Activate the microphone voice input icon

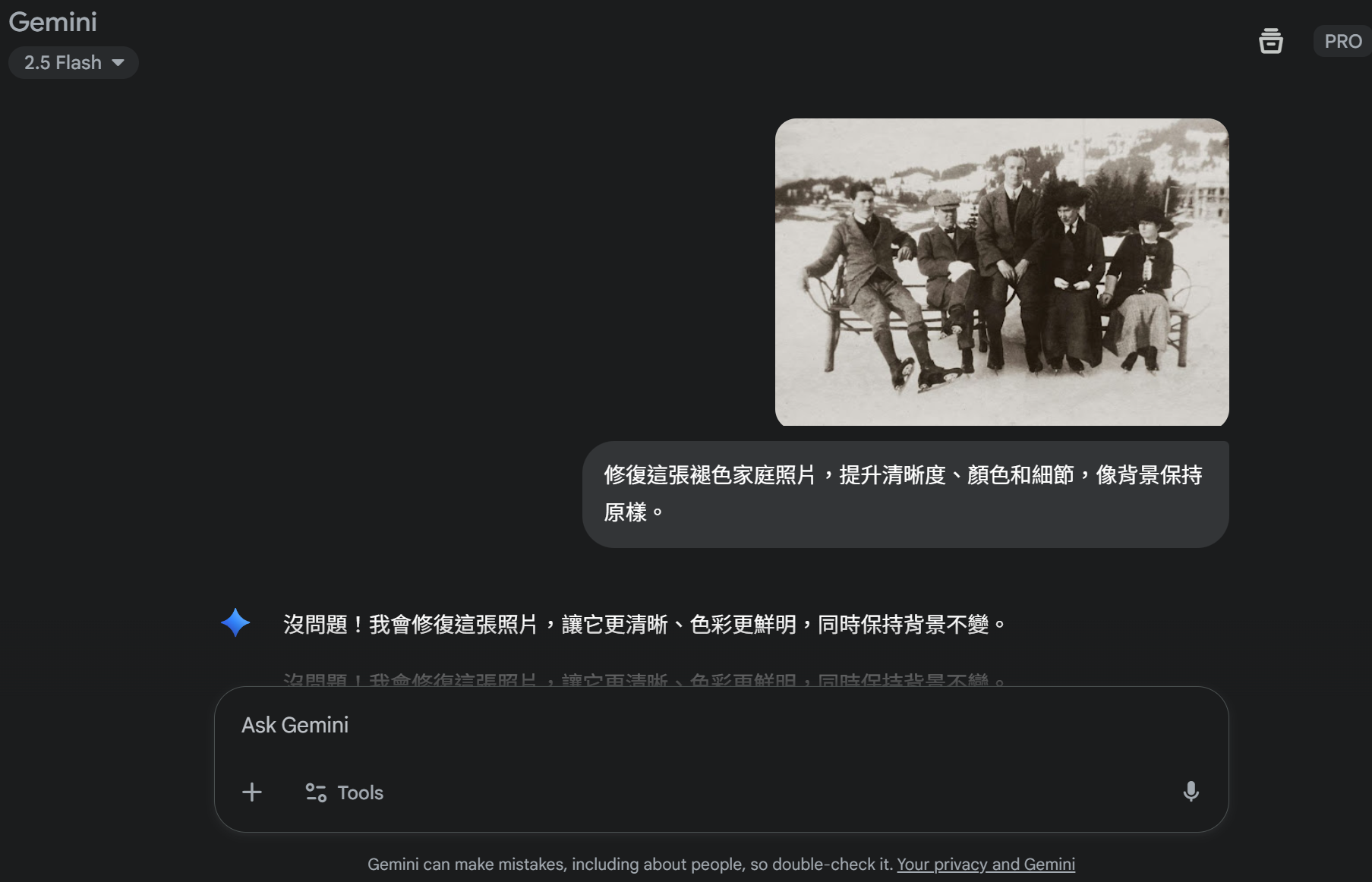tap(1191, 792)
